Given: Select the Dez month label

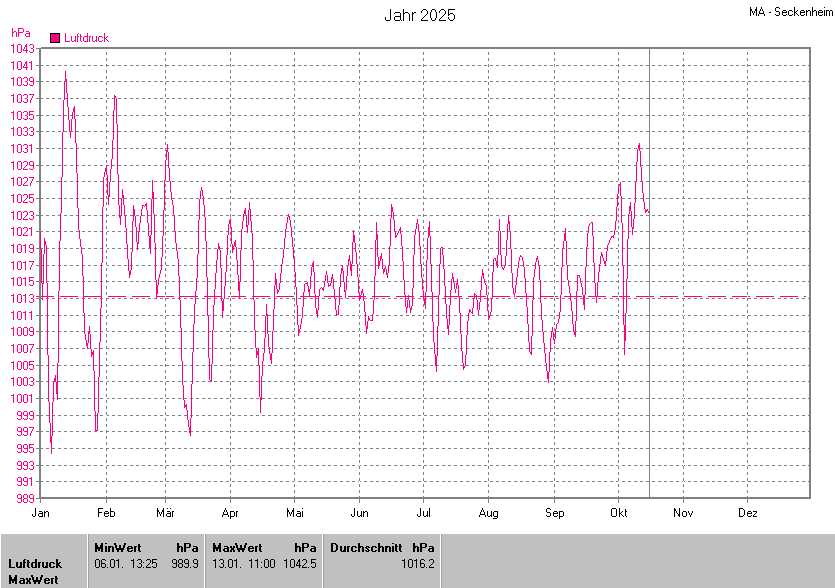Looking at the screenshot, I should coord(747,513).
